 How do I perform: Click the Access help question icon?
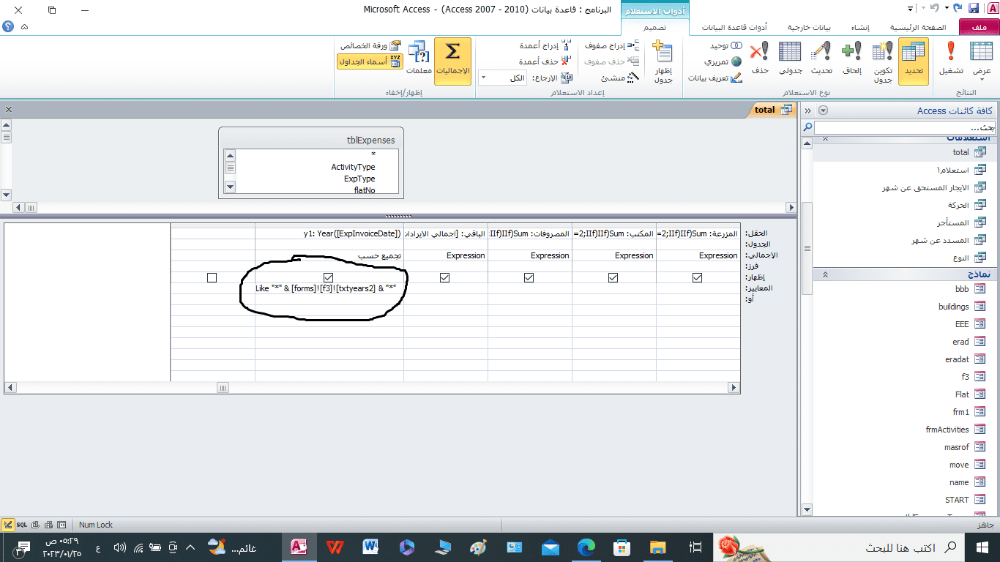tap(8, 26)
